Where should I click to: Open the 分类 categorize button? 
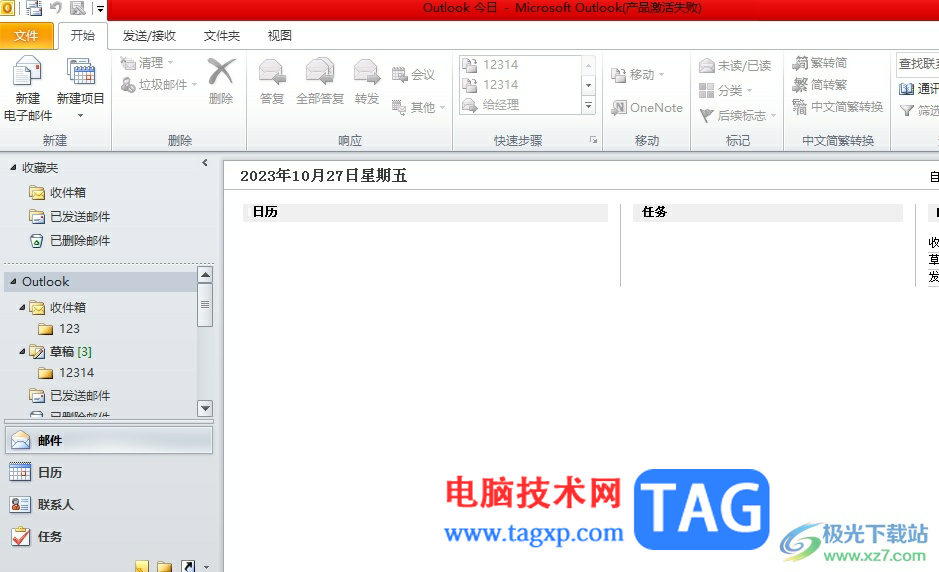tap(725, 90)
